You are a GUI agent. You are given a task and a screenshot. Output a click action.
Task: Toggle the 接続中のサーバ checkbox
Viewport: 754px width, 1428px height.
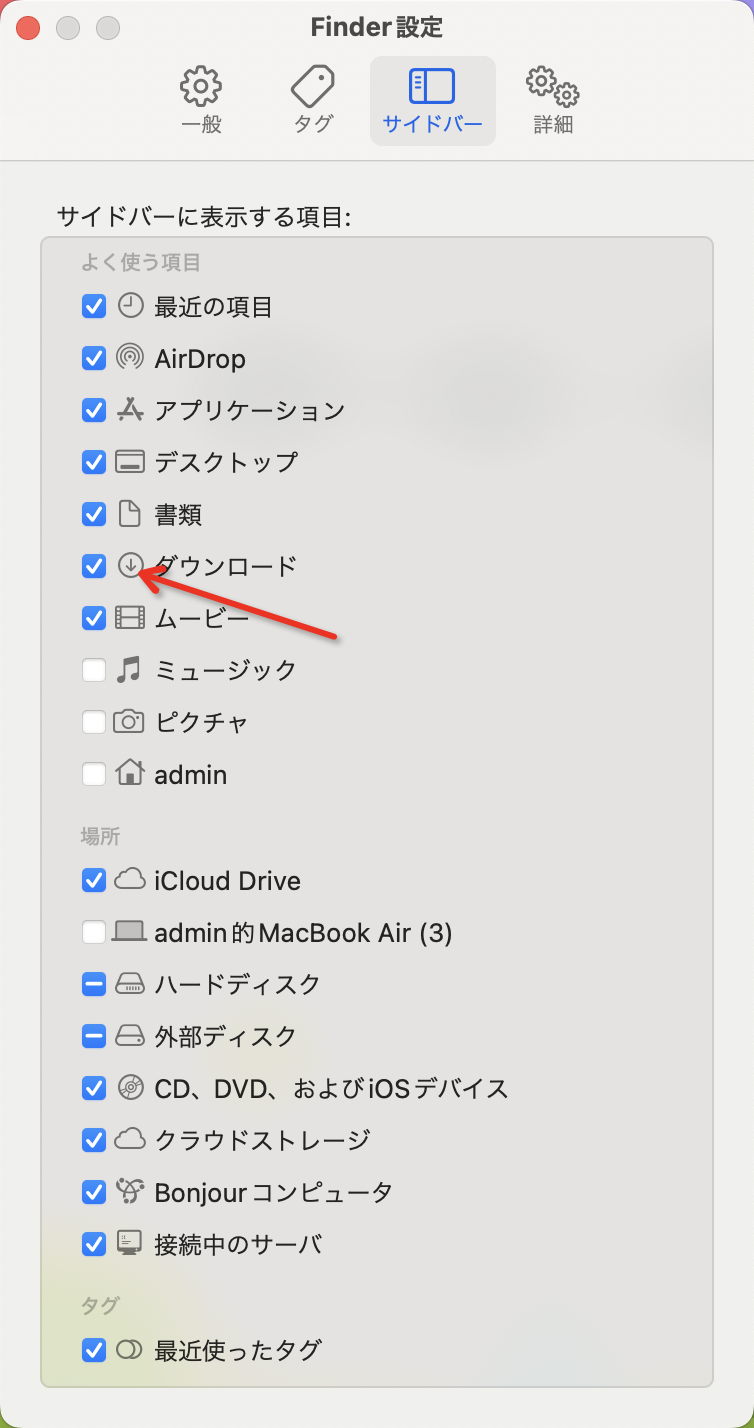click(x=94, y=1244)
